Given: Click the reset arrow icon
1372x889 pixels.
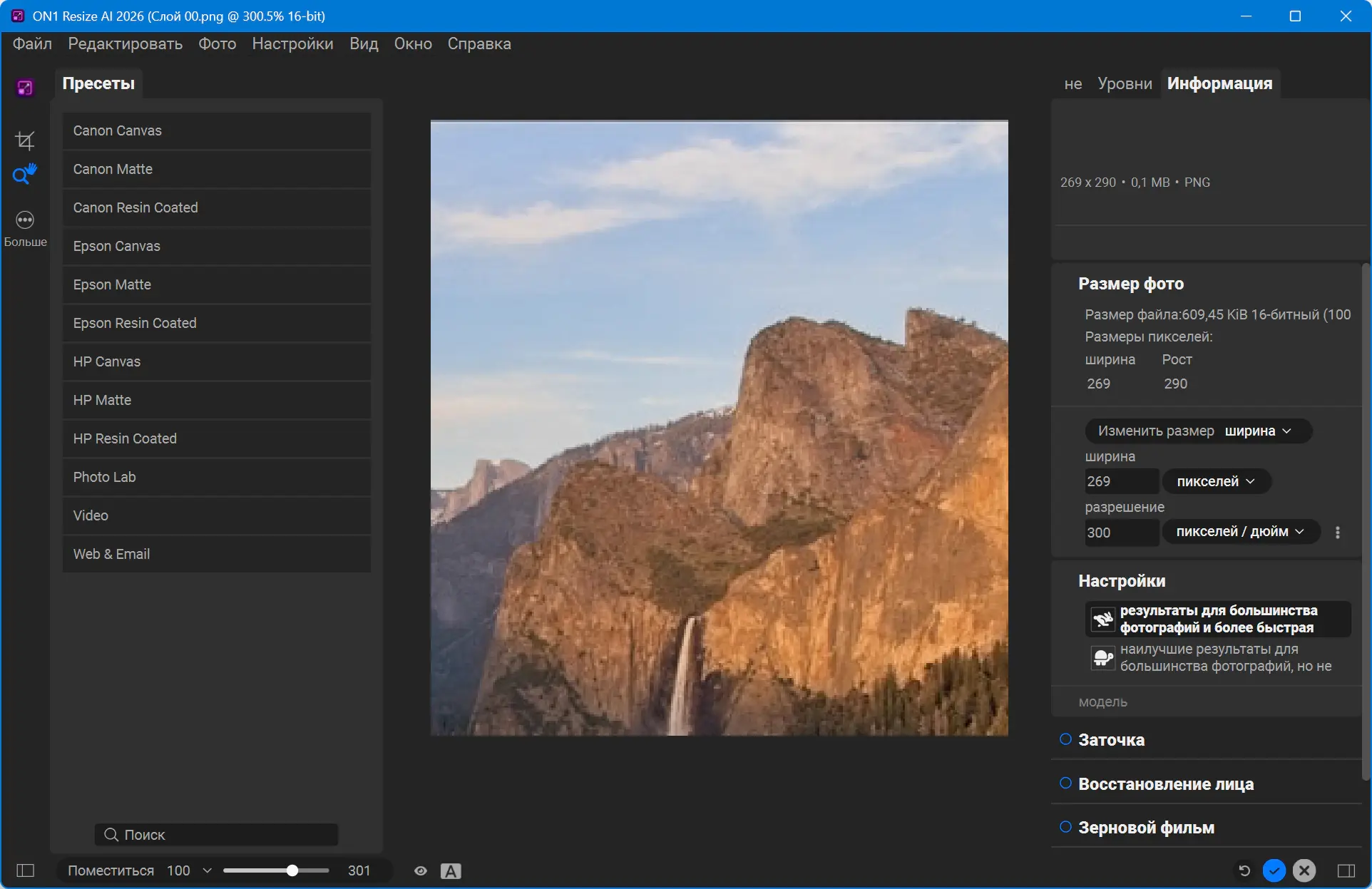Looking at the screenshot, I should coord(1244,870).
